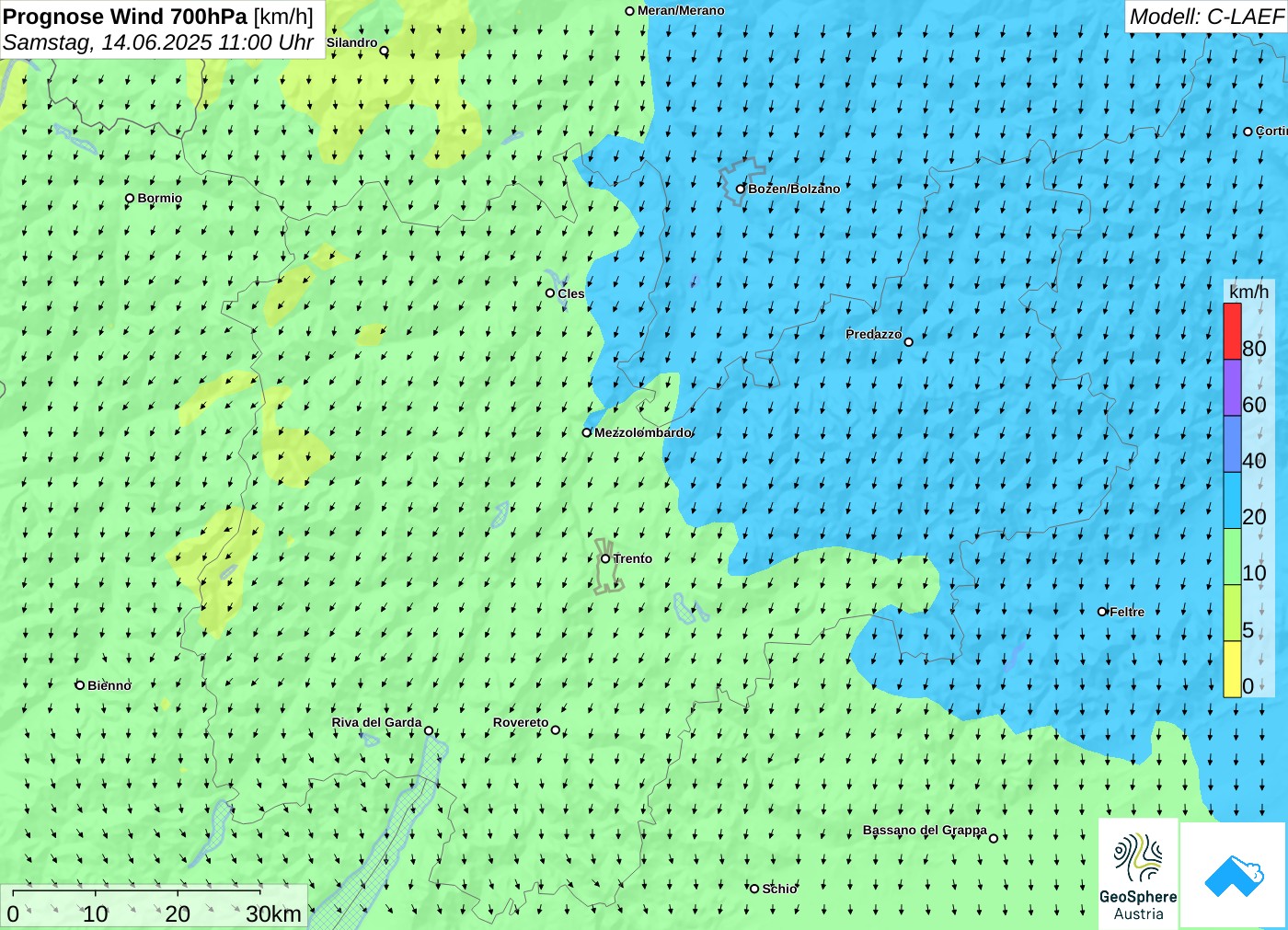
Task: Click the 'Bozen/Bolzano' city label
Action: click(794, 189)
